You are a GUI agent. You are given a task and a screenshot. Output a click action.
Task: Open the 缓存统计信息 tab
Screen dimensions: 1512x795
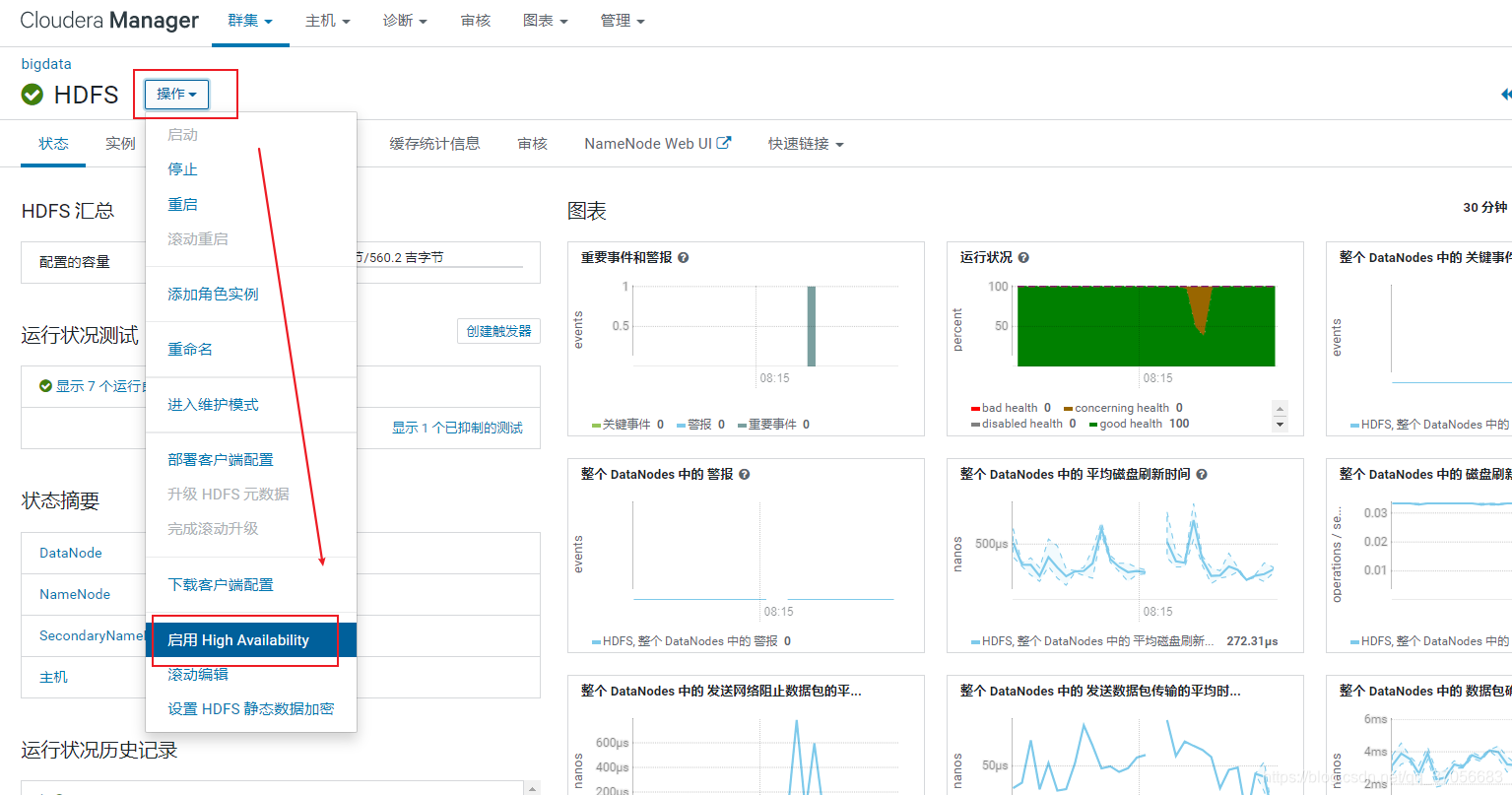pyautogui.click(x=434, y=144)
